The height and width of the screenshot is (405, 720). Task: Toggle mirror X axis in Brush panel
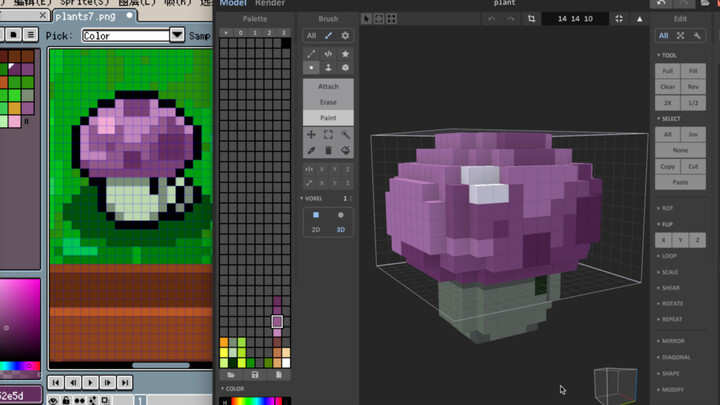pyautogui.click(x=322, y=169)
